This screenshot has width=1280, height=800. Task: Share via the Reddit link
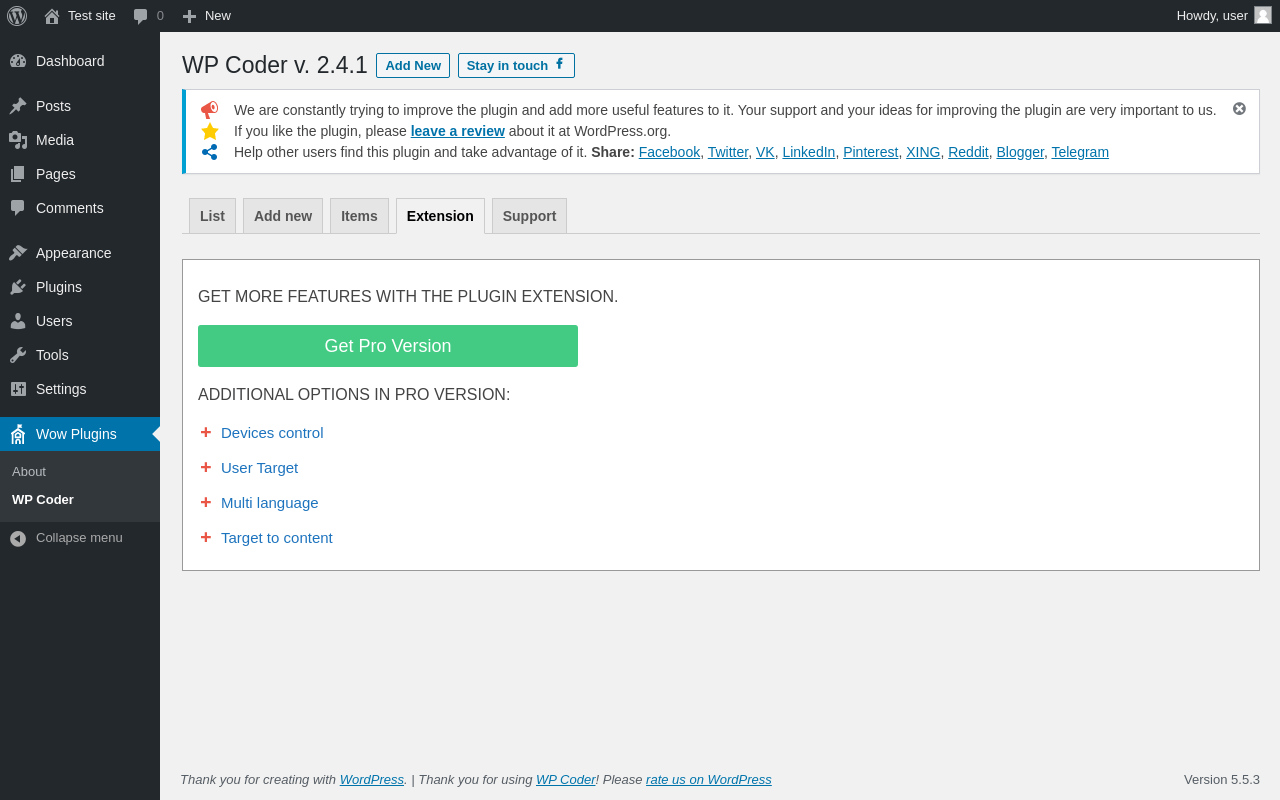pyautogui.click(x=968, y=152)
